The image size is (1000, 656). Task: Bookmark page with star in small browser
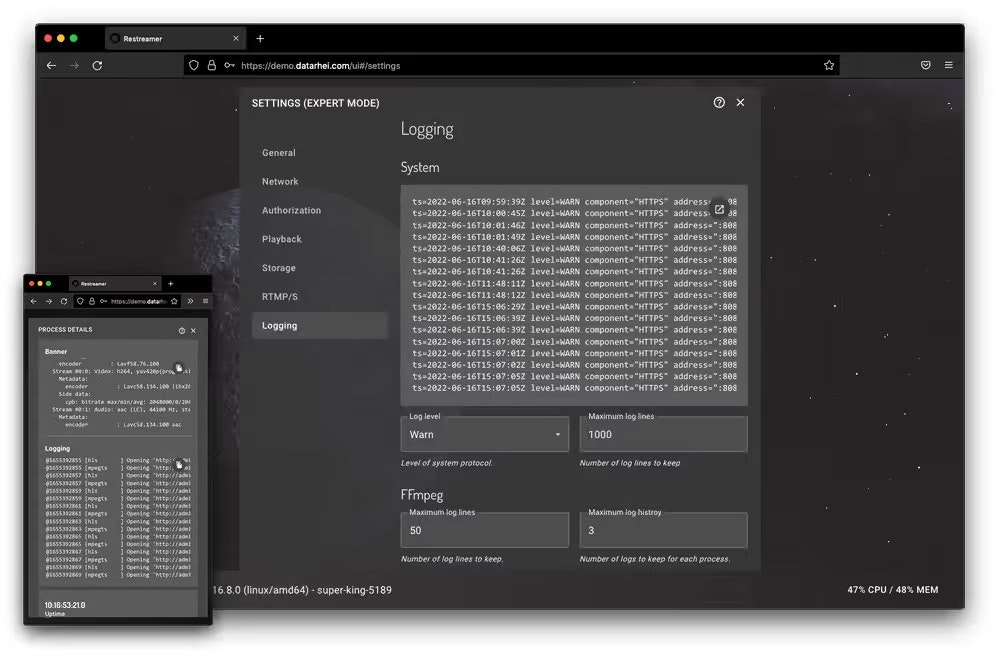pos(174,302)
